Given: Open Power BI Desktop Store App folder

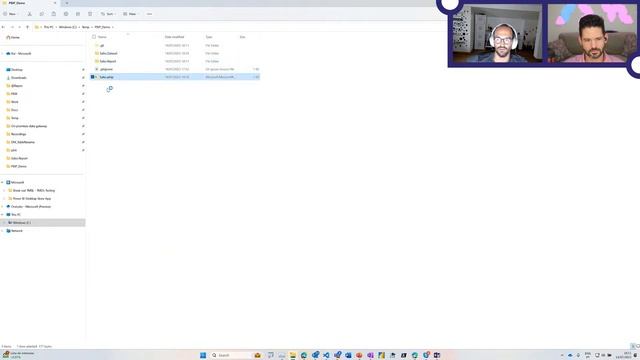Looking at the screenshot, I should (x=31, y=198).
